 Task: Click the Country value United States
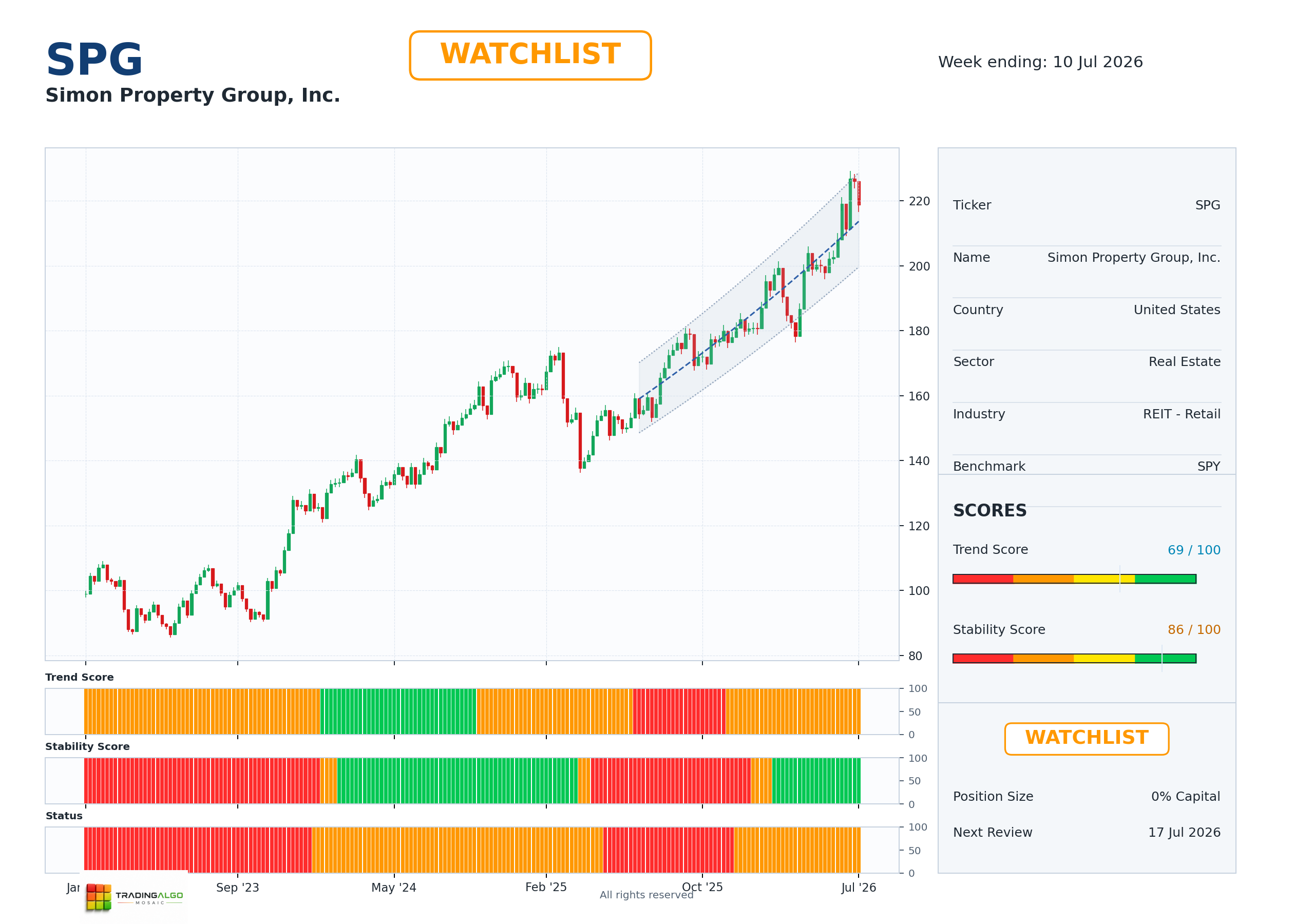click(1177, 310)
